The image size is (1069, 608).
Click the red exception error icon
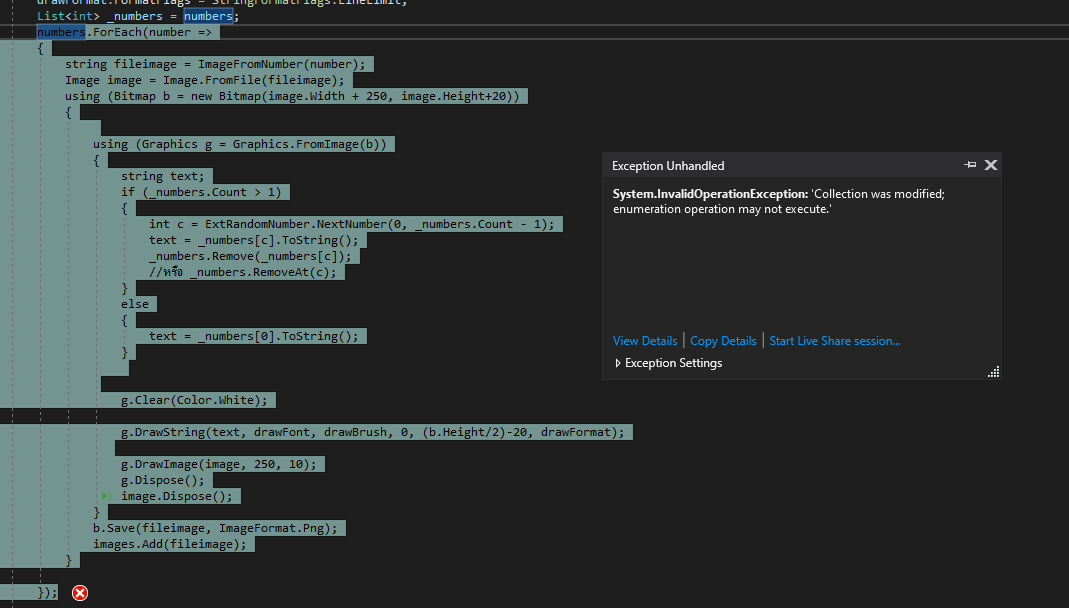pos(80,593)
